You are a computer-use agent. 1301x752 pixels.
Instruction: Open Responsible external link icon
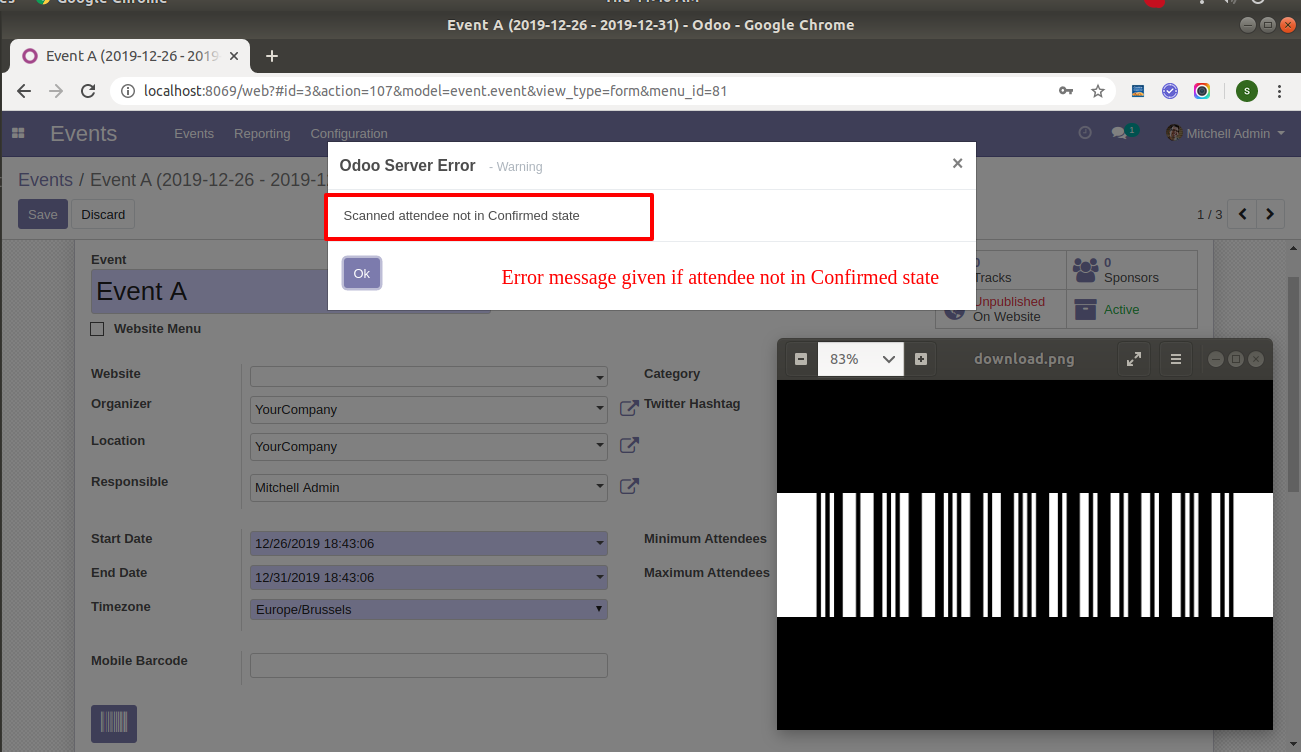pyautogui.click(x=629, y=486)
